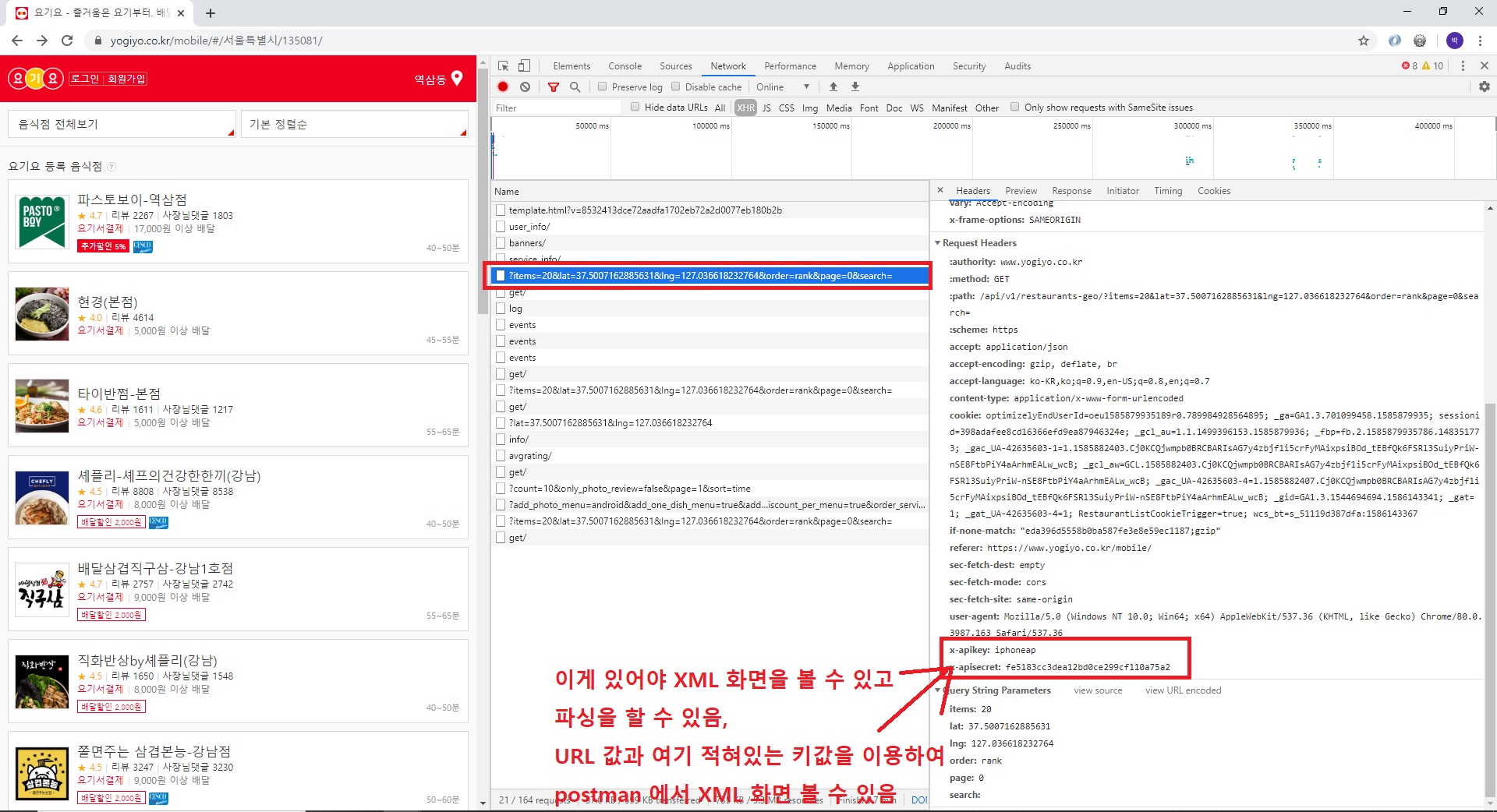Click the DevTools inspect element icon
1497x812 pixels.
tap(504, 66)
